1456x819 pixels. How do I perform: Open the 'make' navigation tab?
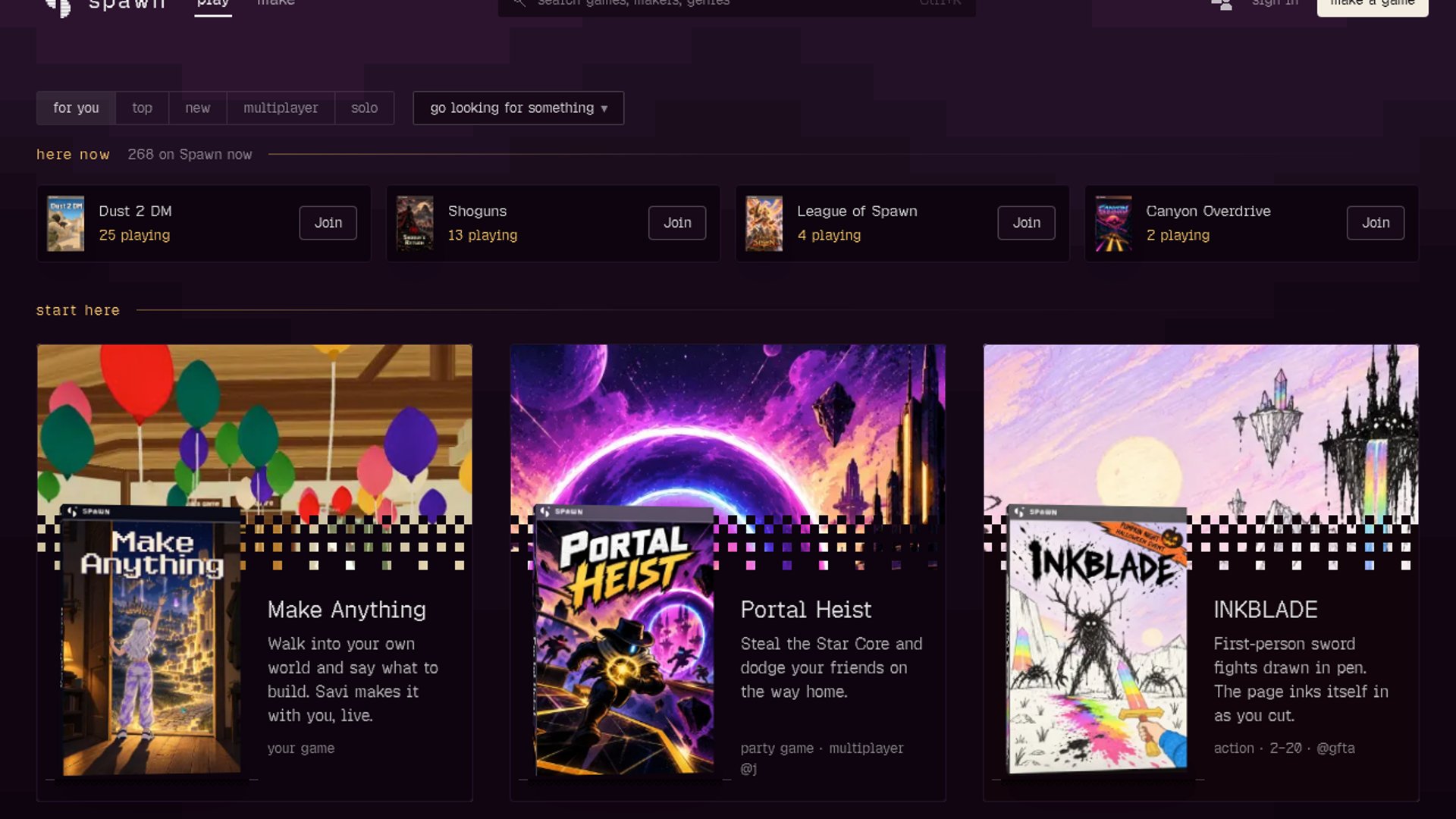pos(276,4)
